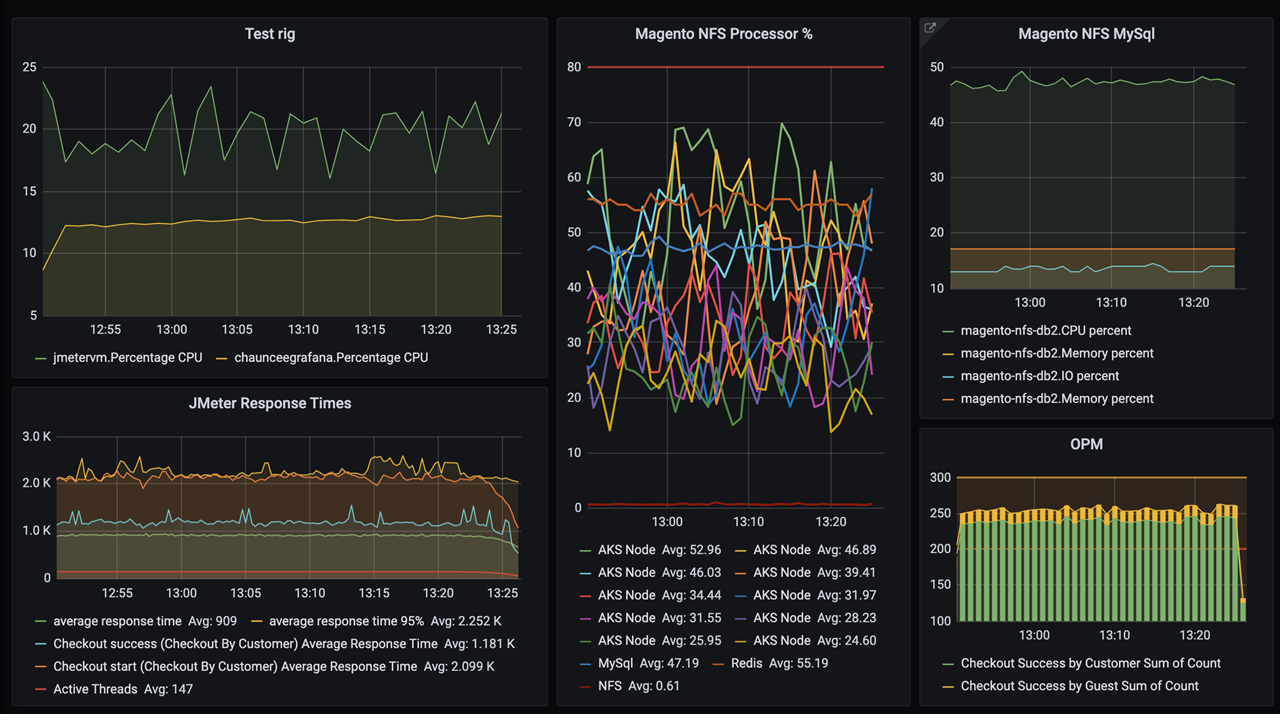Click the magento-nfs-db2.IO percent legend entry
The width and height of the screenshot is (1280, 720).
(1029, 376)
